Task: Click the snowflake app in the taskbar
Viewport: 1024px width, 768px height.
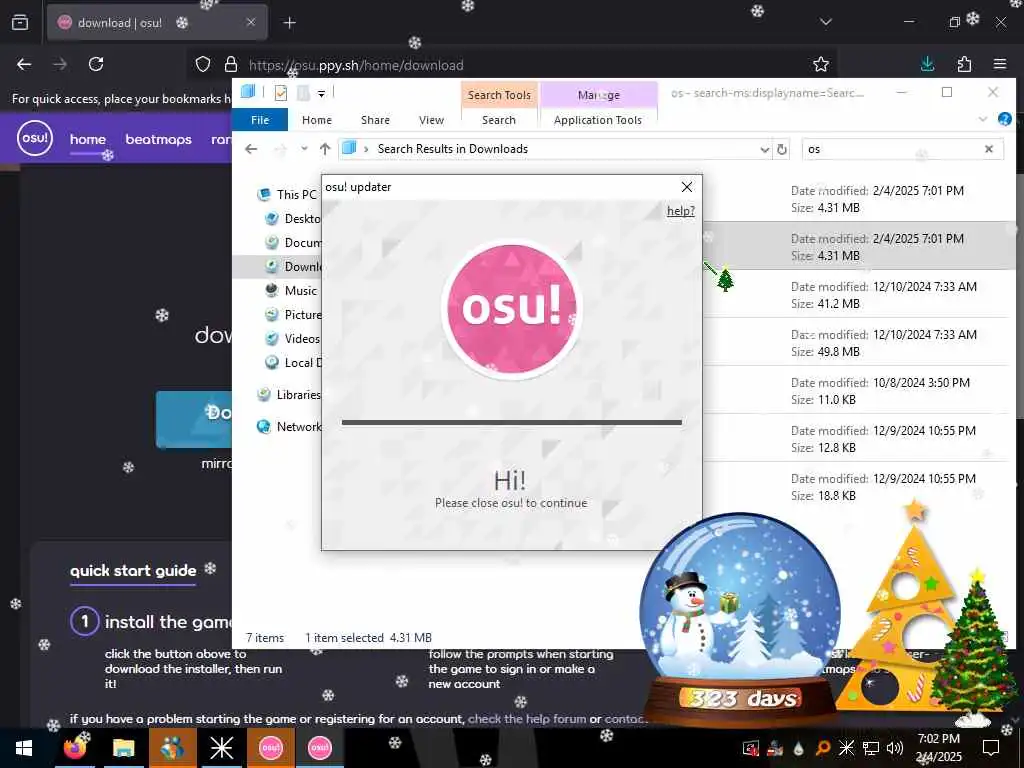Action: pos(221,748)
